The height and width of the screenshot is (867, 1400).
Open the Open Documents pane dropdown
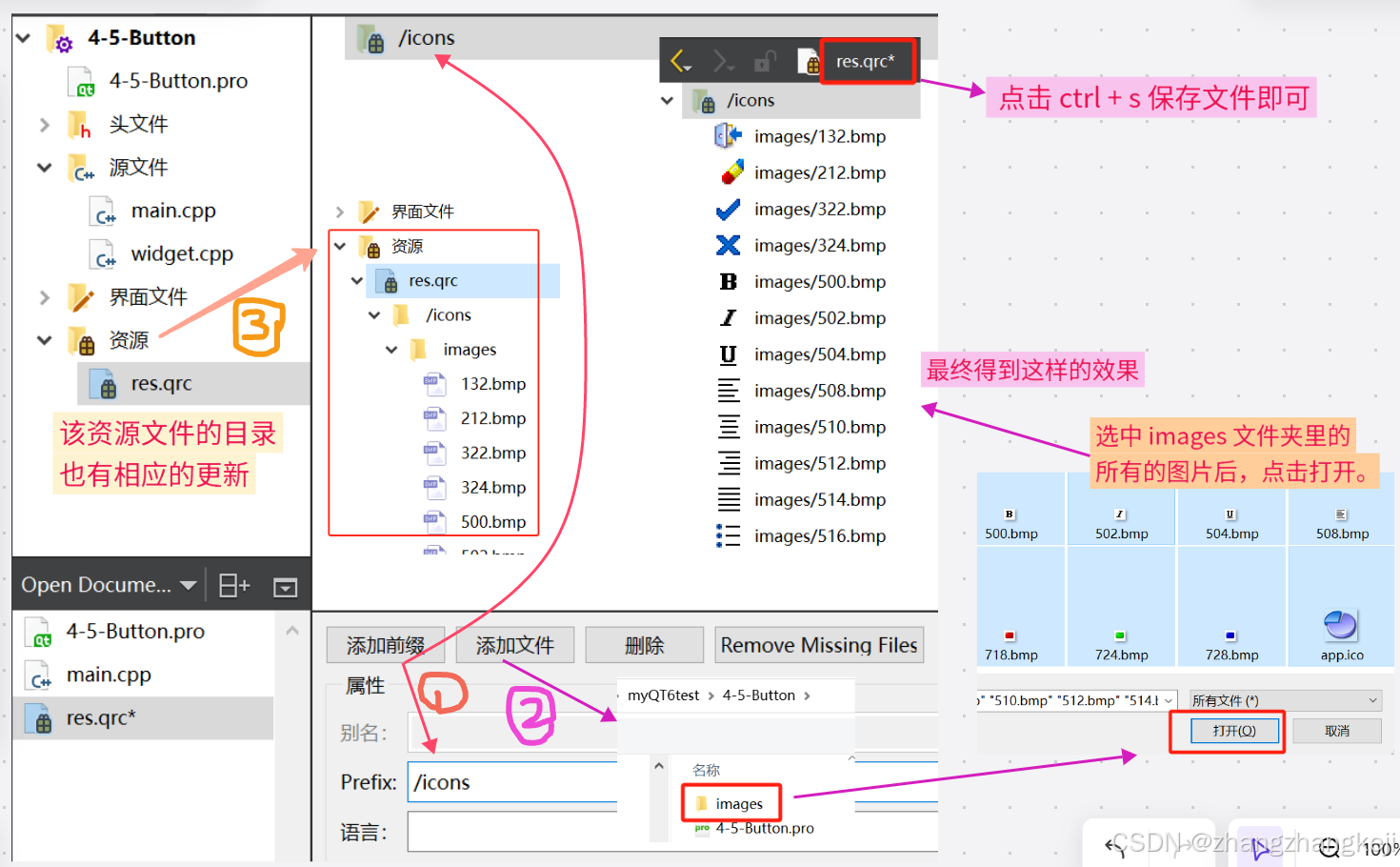coord(189,585)
